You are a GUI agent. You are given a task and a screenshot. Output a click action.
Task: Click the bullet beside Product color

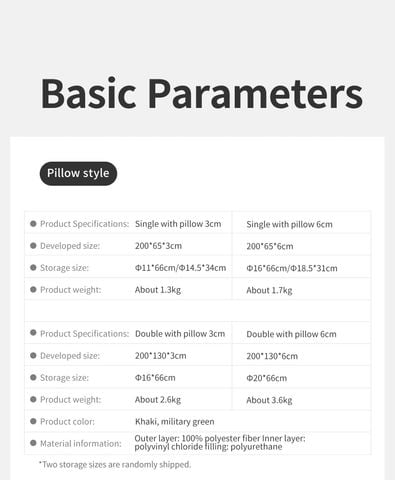click(x=33, y=421)
